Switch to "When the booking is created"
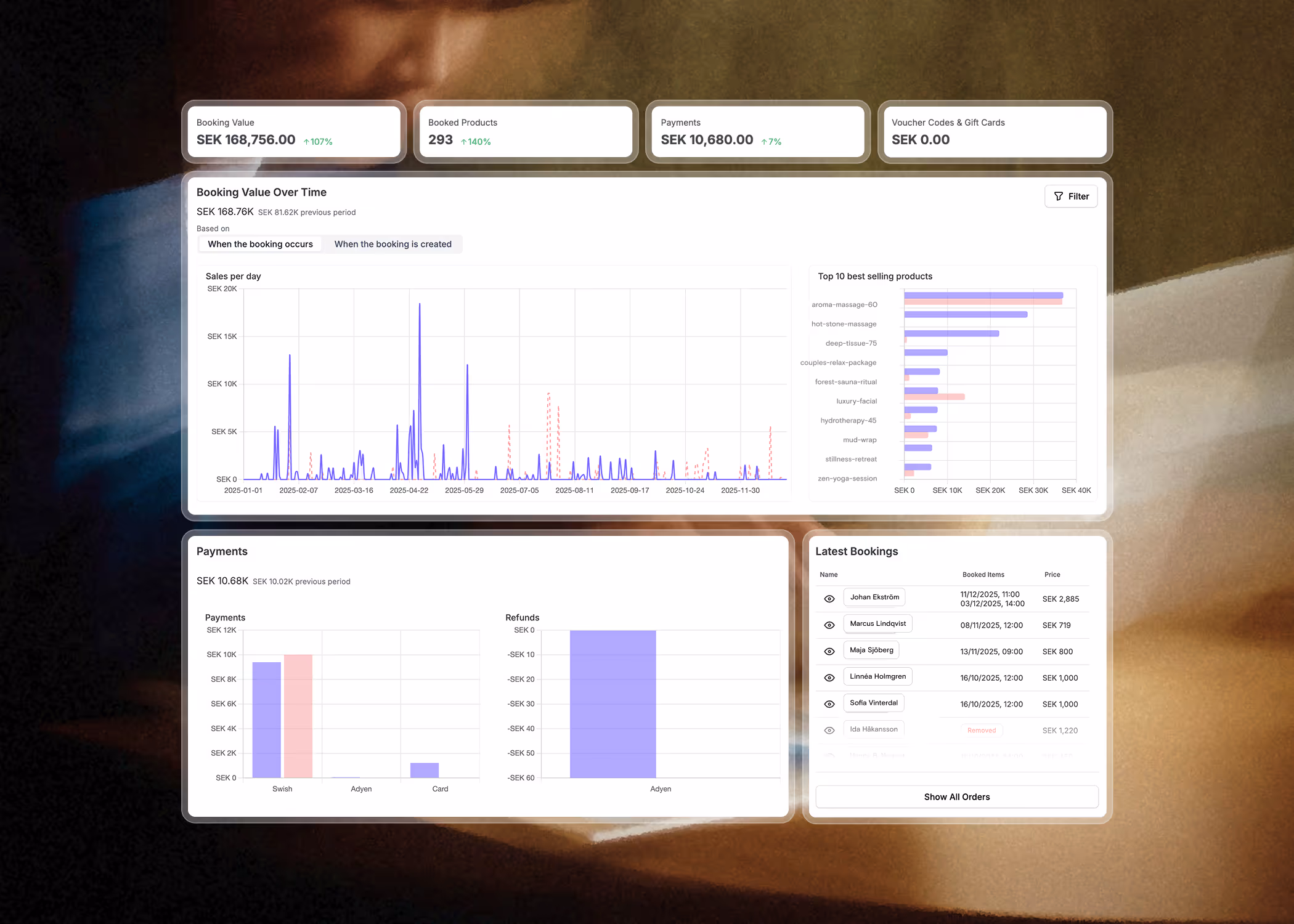Viewport: 1294px width, 924px height. (393, 244)
